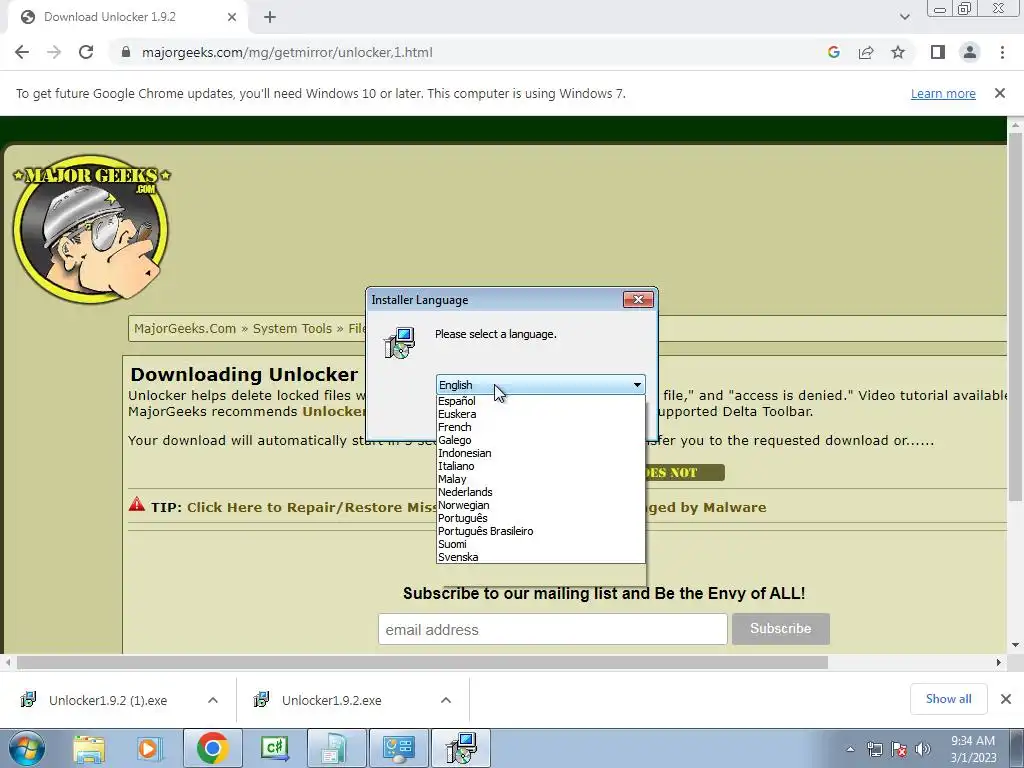Click the browser back arrow

coord(22,52)
